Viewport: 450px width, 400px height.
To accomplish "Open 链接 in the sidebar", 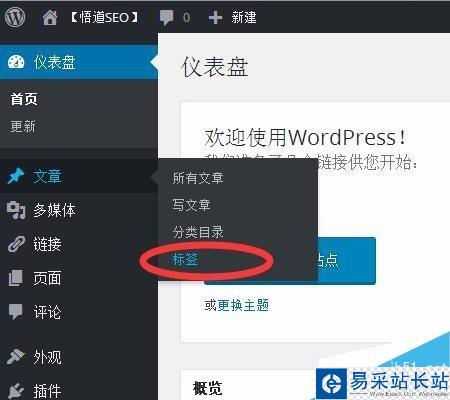I will pyautogui.click(x=47, y=244).
